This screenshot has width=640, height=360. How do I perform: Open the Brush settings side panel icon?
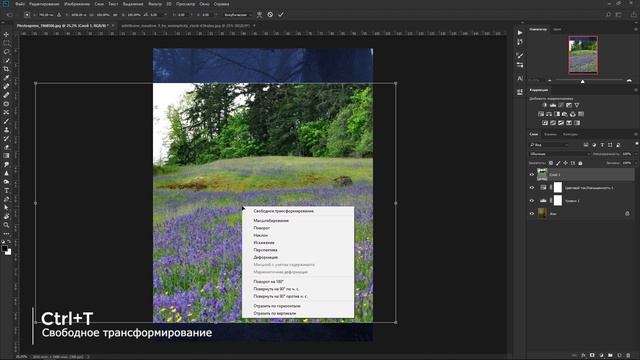(520, 55)
